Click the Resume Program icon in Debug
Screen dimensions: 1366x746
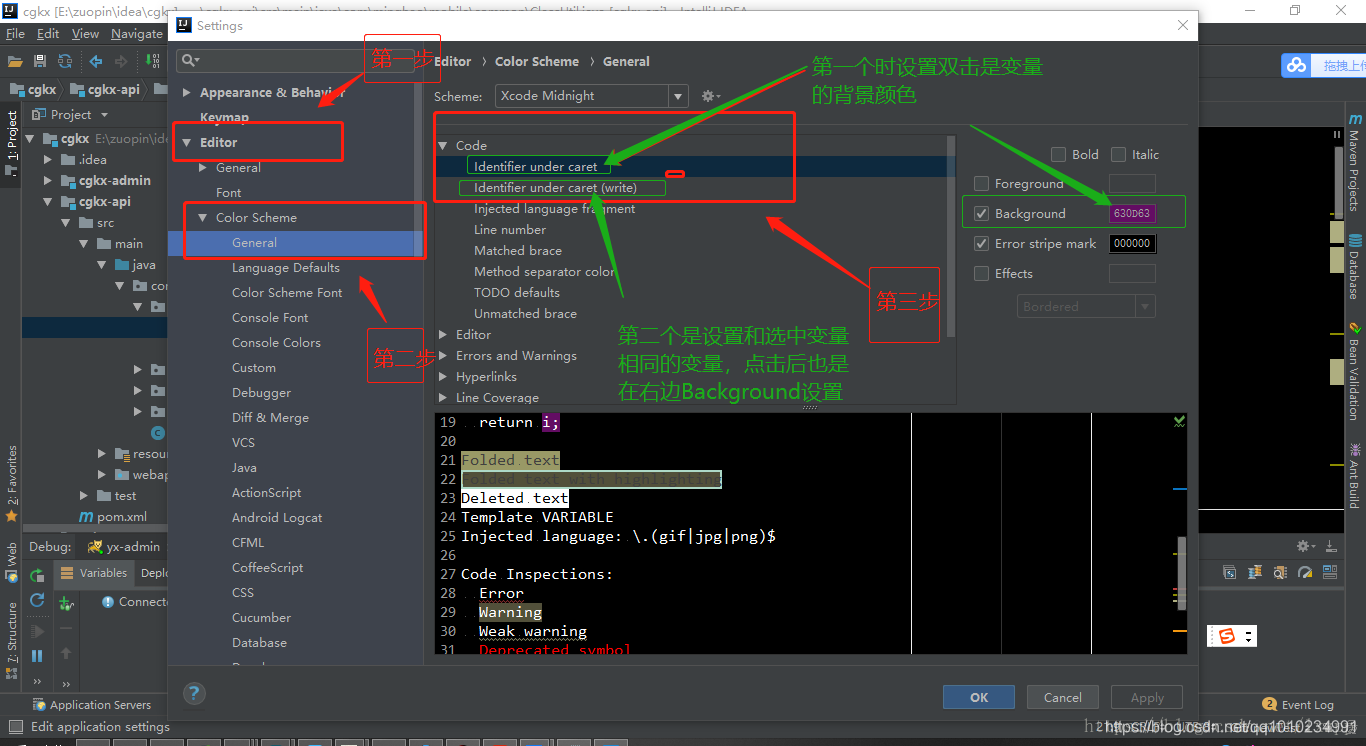pyautogui.click(x=37, y=631)
